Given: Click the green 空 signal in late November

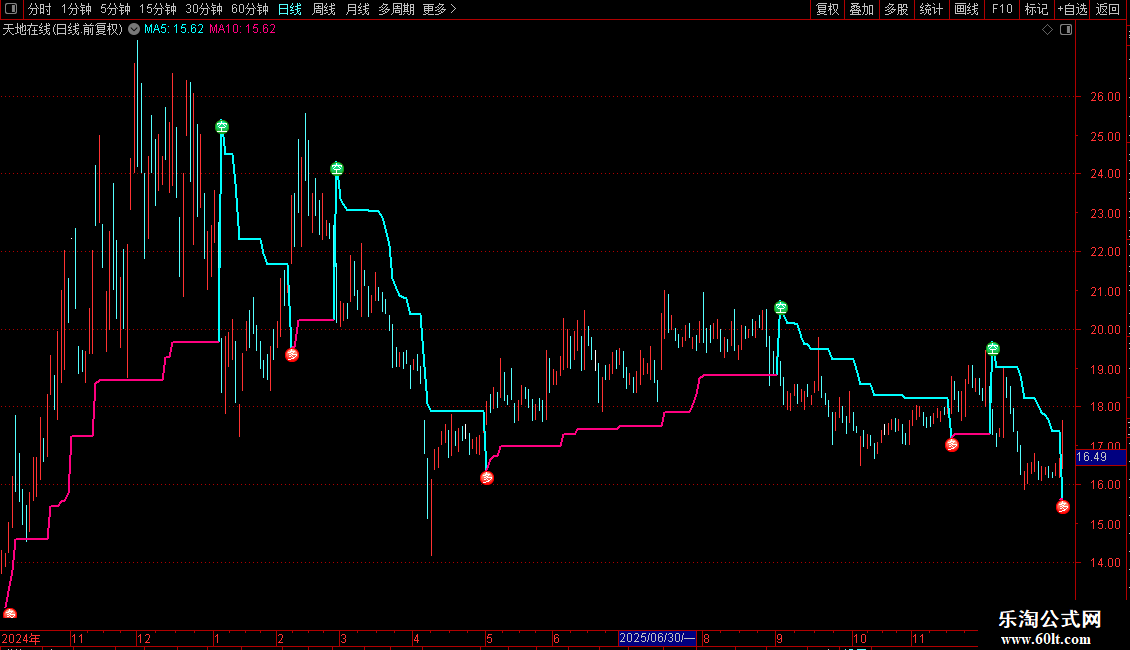Looking at the screenshot, I should [992, 349].
